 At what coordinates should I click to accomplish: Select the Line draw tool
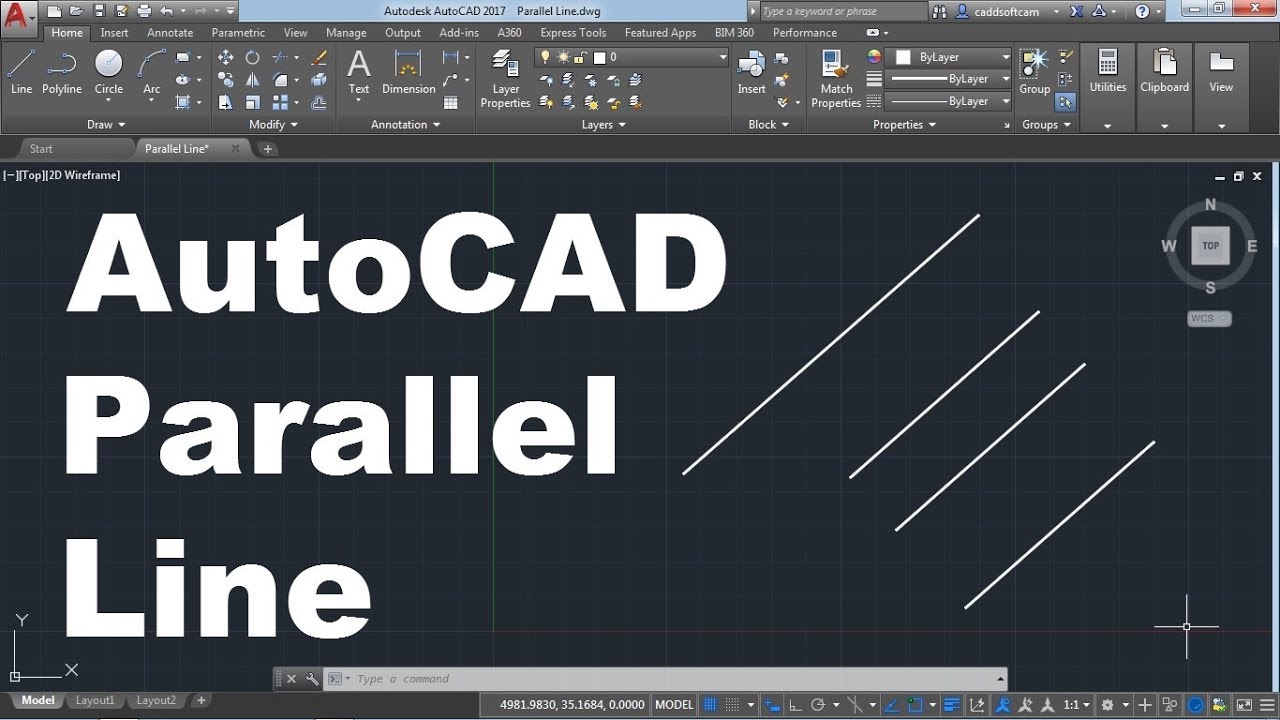pyautogui.click(x=21, y=72)
